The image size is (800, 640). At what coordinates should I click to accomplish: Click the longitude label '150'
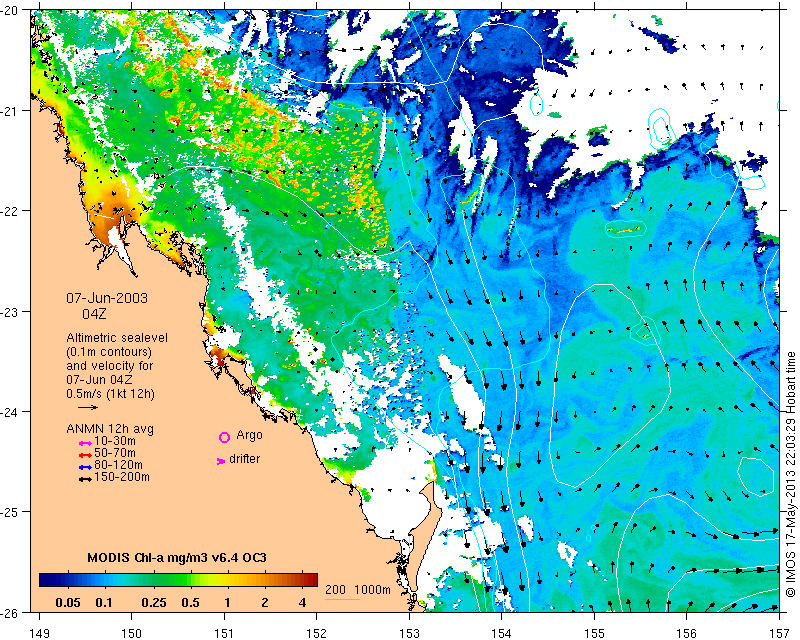132,633
